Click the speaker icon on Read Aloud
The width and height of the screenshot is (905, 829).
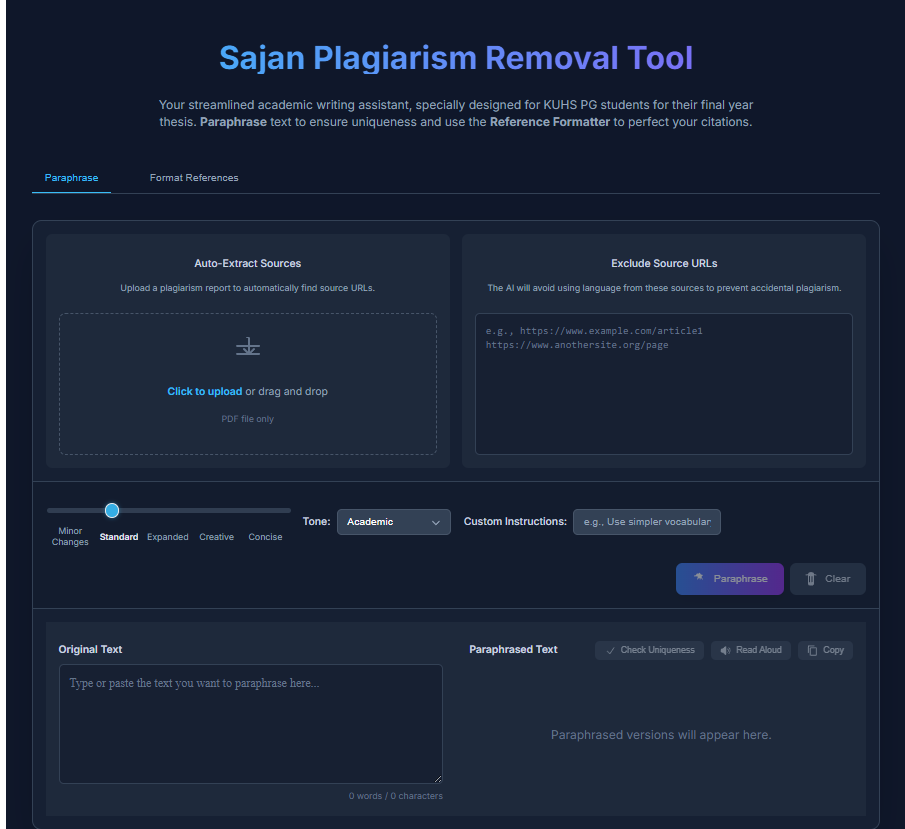[x=724, y=650]
